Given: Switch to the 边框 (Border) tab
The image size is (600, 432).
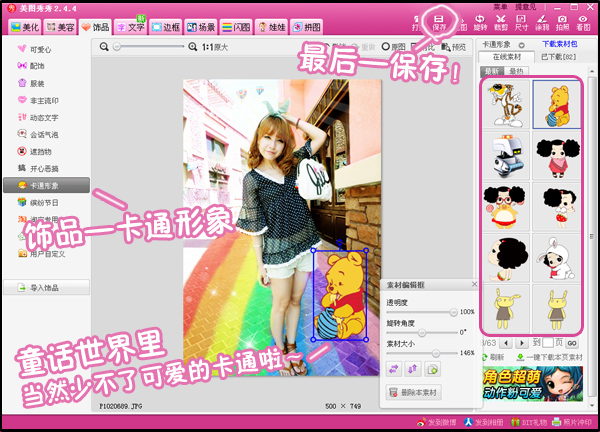Looking at the screenshot, I should click(176, 26).
